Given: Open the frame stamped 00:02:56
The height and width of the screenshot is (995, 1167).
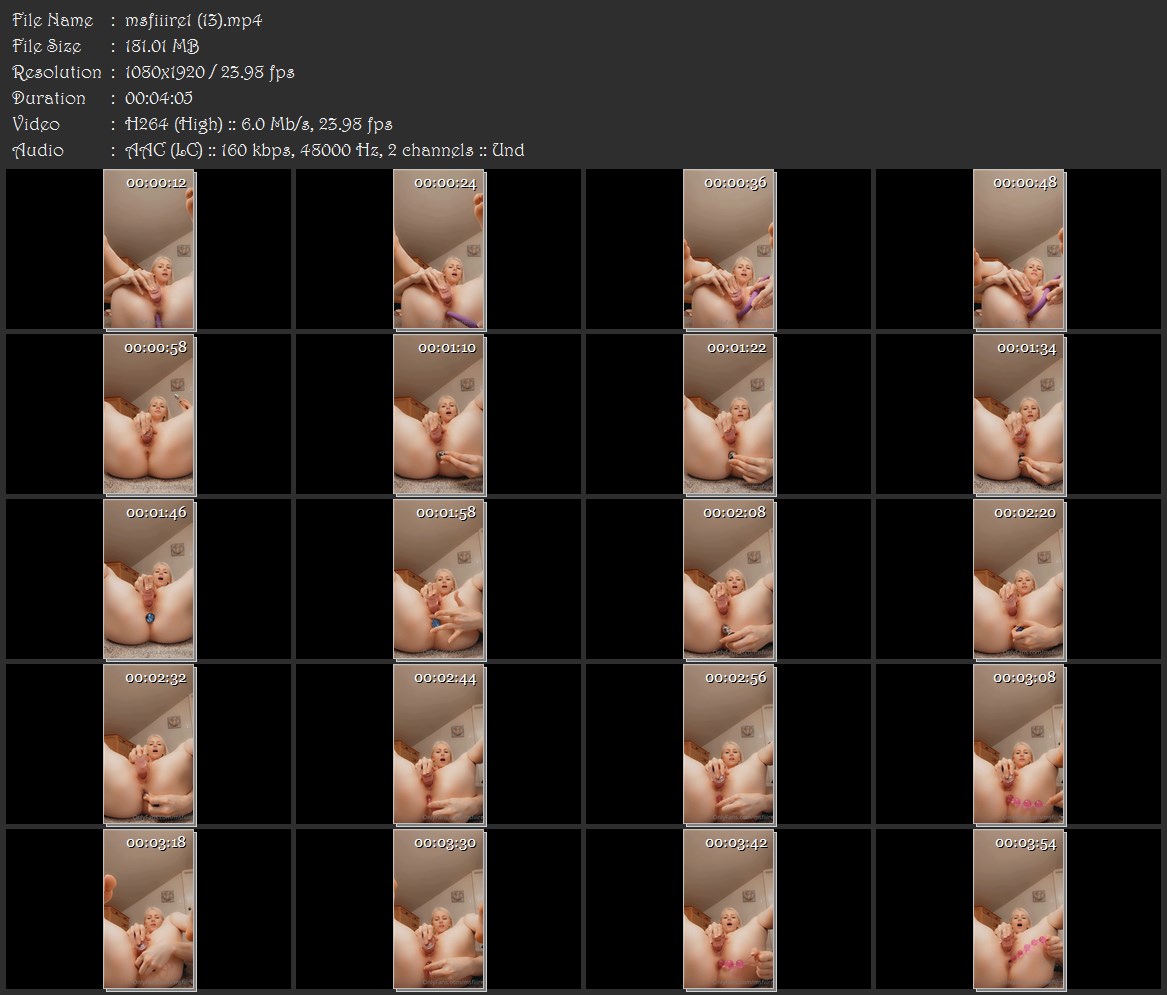Looking at the screenshot, I should point(729,745).
